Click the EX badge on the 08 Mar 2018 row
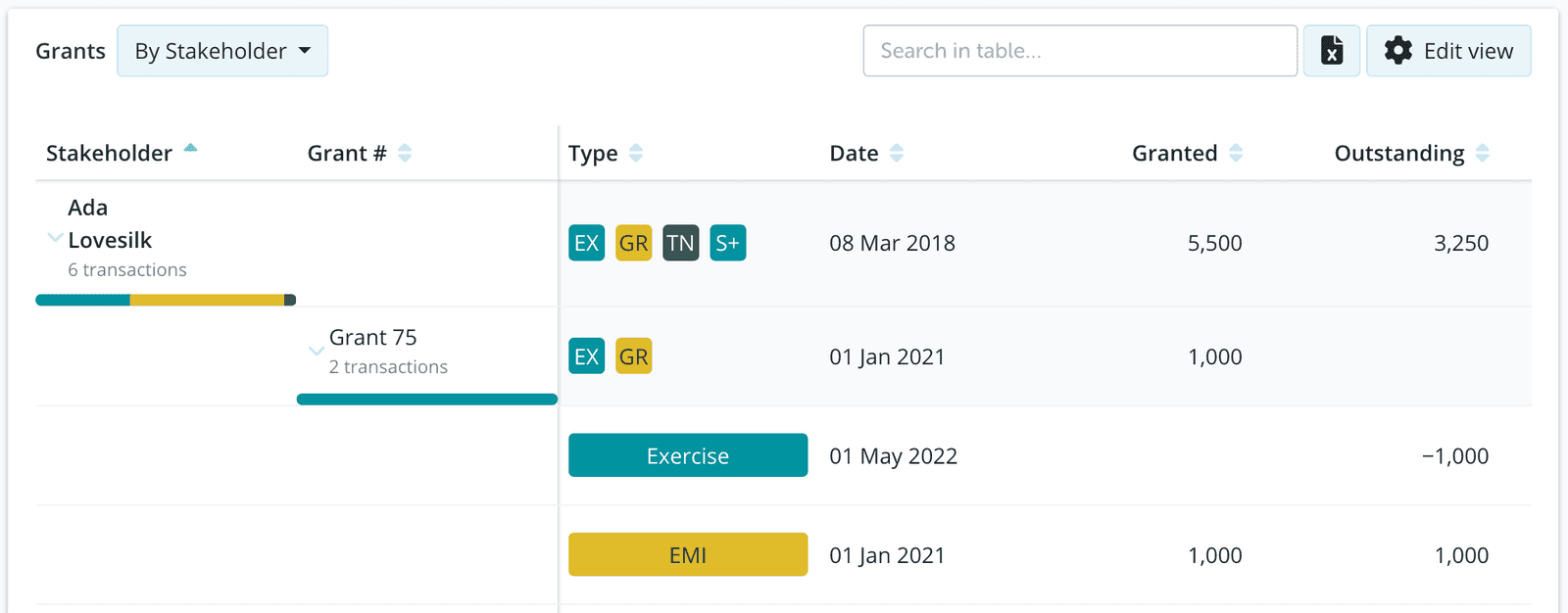 pos(586,243)
